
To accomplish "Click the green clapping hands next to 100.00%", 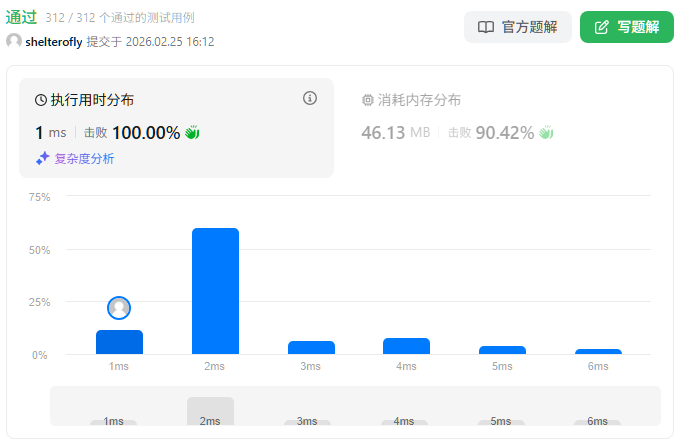I will (193, 132).
